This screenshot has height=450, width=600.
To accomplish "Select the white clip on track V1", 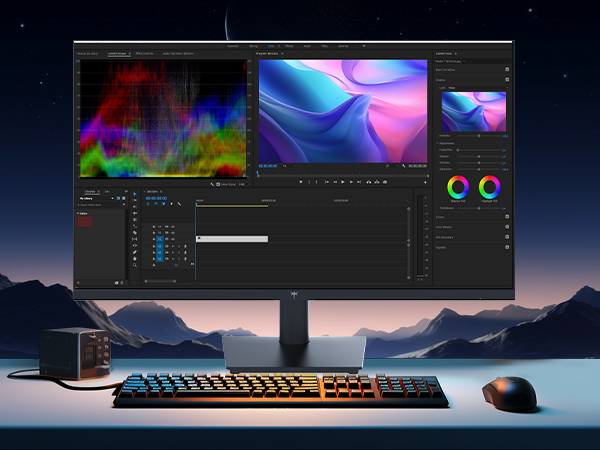I will (x=232, y=239).
